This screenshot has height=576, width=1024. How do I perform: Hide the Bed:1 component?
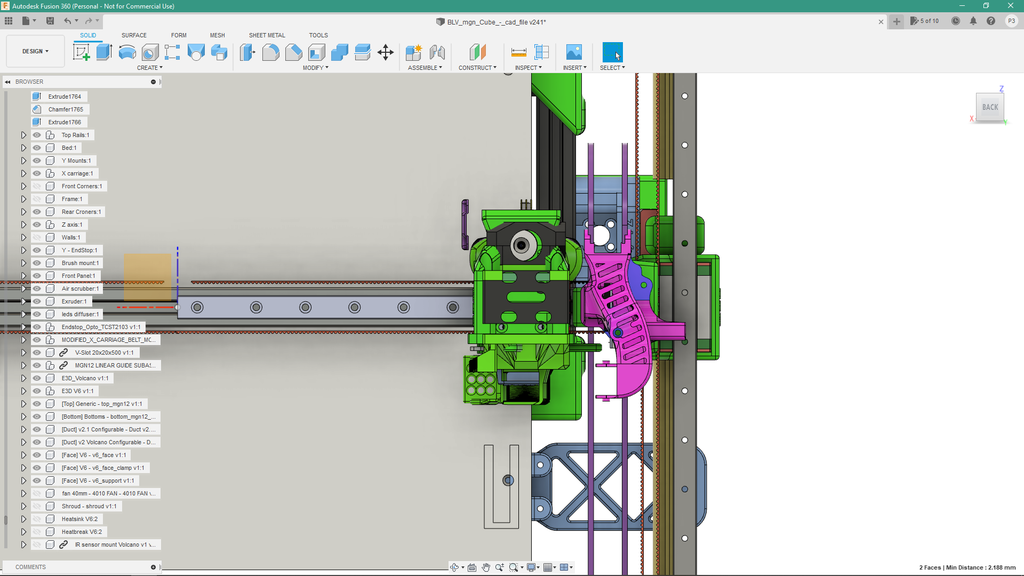pyautogui.click(x=37, y=147)
